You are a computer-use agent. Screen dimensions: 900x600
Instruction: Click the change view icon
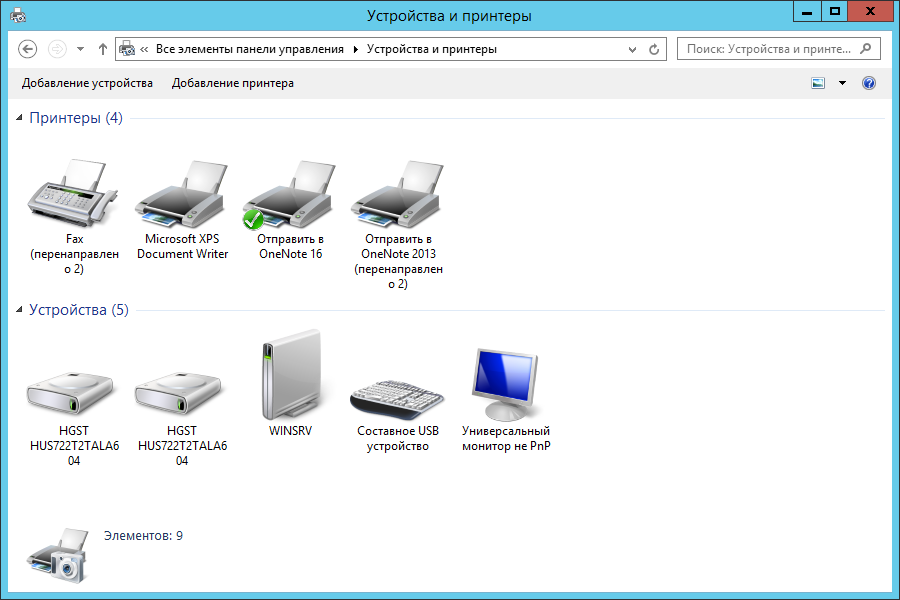818,83
